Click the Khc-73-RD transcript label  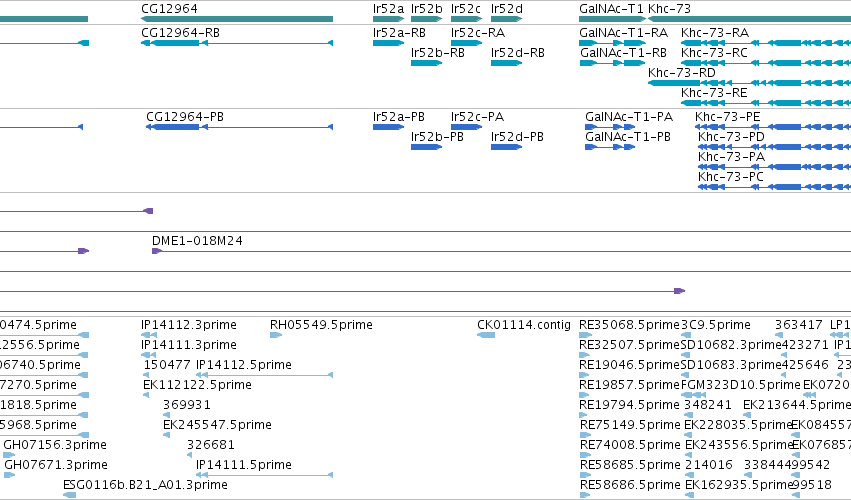(x=682, y=73)
